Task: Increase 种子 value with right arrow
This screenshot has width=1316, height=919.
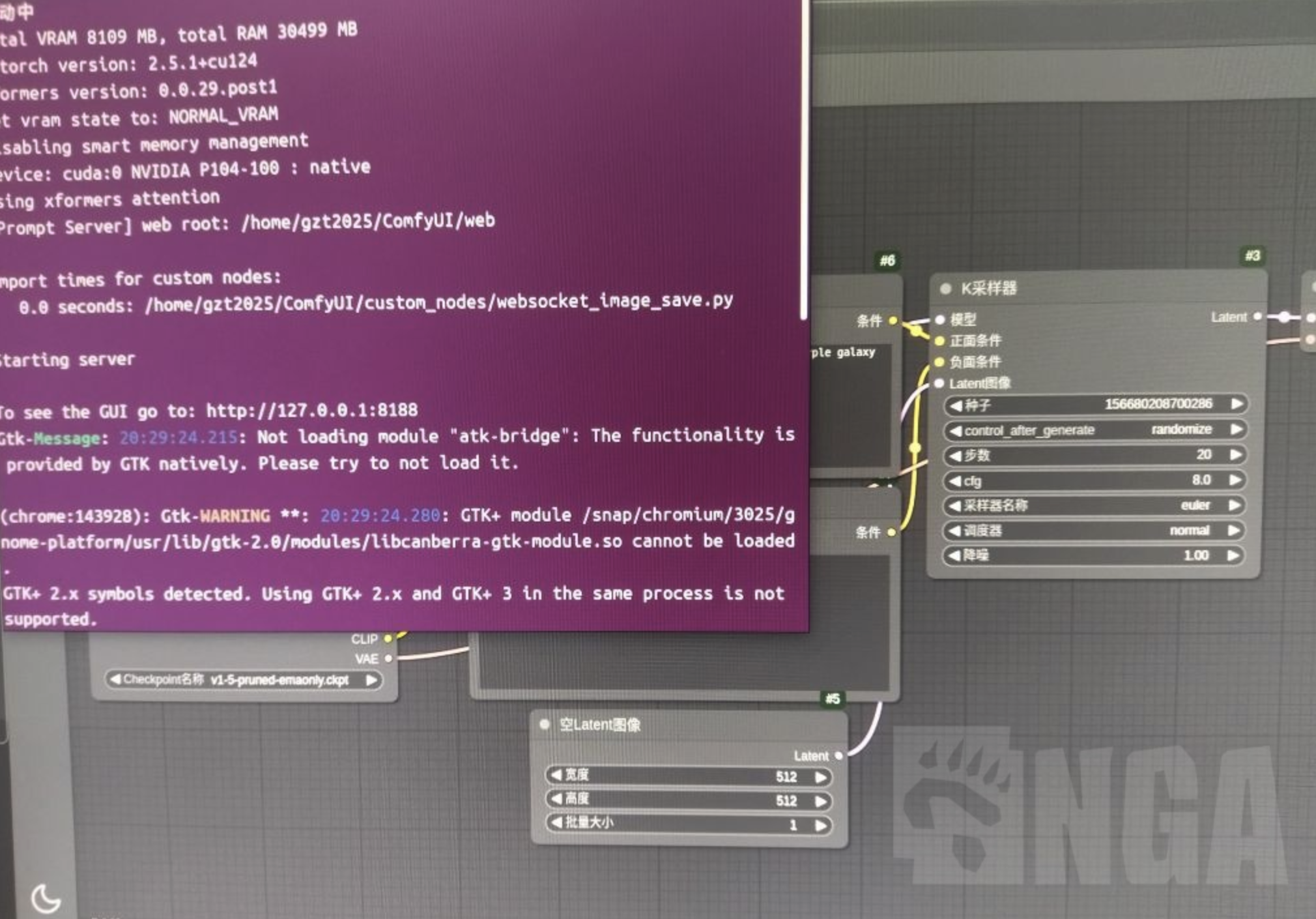Action: (x=1236, y=403)
